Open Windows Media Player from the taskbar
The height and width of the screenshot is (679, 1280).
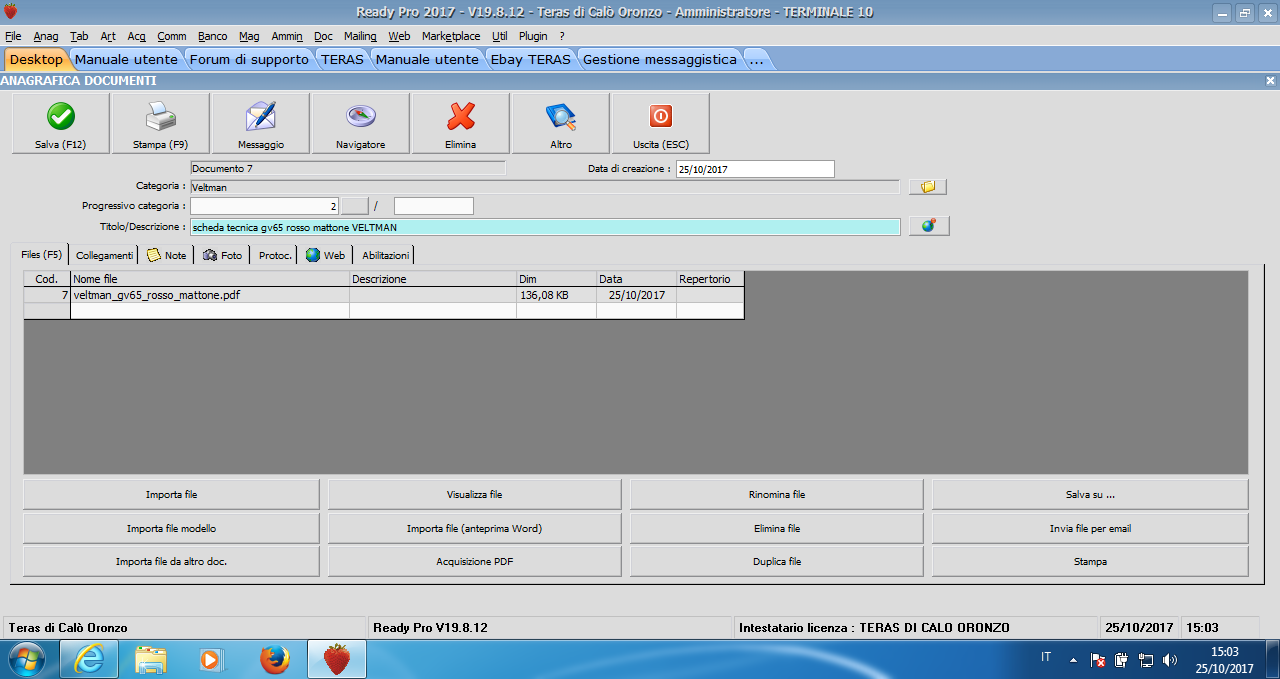coord(211,659)
